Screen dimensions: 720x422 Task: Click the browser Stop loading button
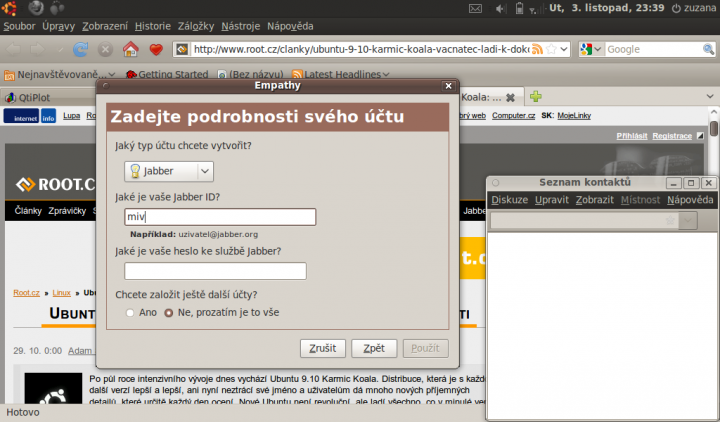(105, 49)
